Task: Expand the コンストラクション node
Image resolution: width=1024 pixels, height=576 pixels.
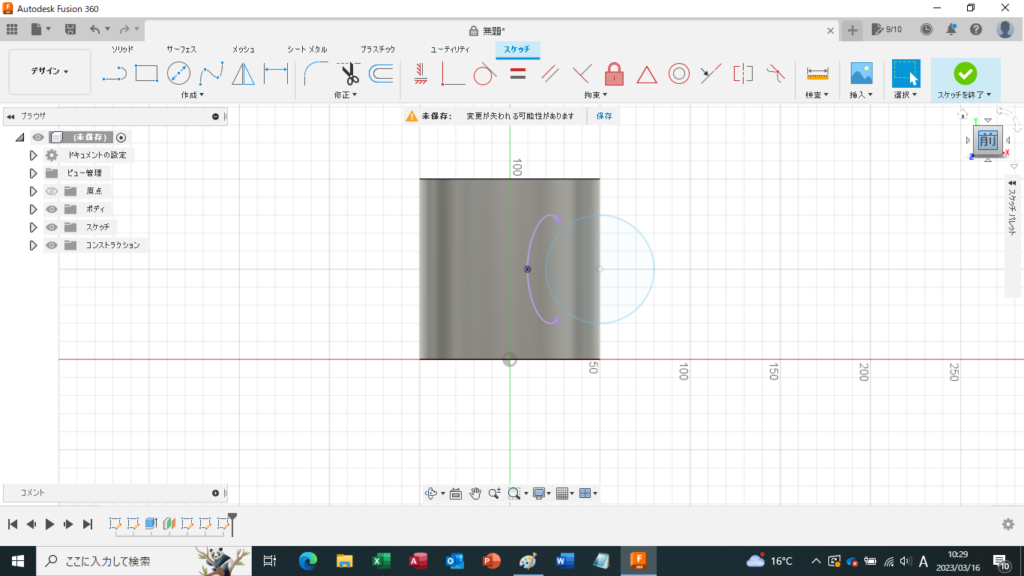Action: click(x=33, y=246)
